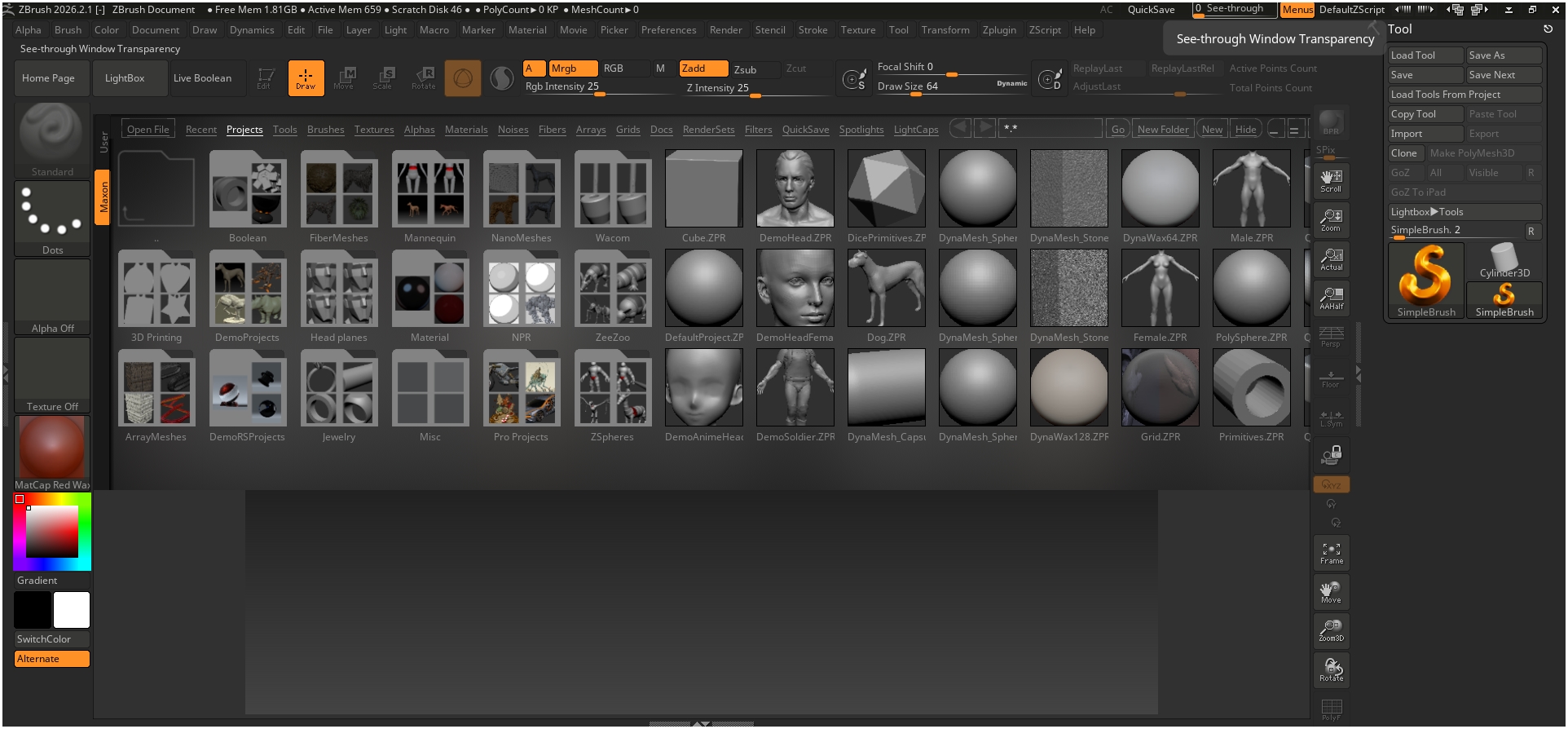Open the MatCap Red Wax material picker
The width and height of the screenshot is (1568, 729).
(x=52, y=453)
